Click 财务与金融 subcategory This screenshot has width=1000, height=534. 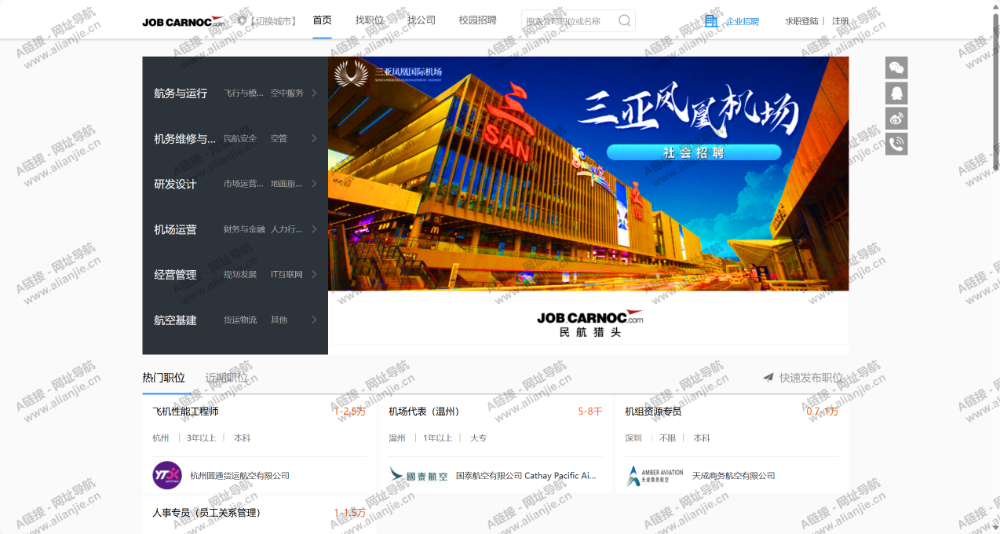[x=244, y=229]
